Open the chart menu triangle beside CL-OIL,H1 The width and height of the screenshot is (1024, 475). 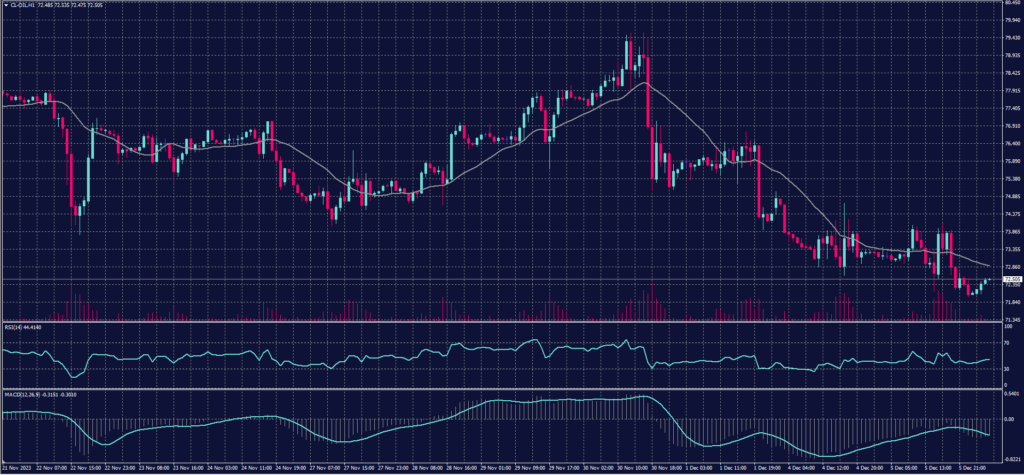(4, 6)
